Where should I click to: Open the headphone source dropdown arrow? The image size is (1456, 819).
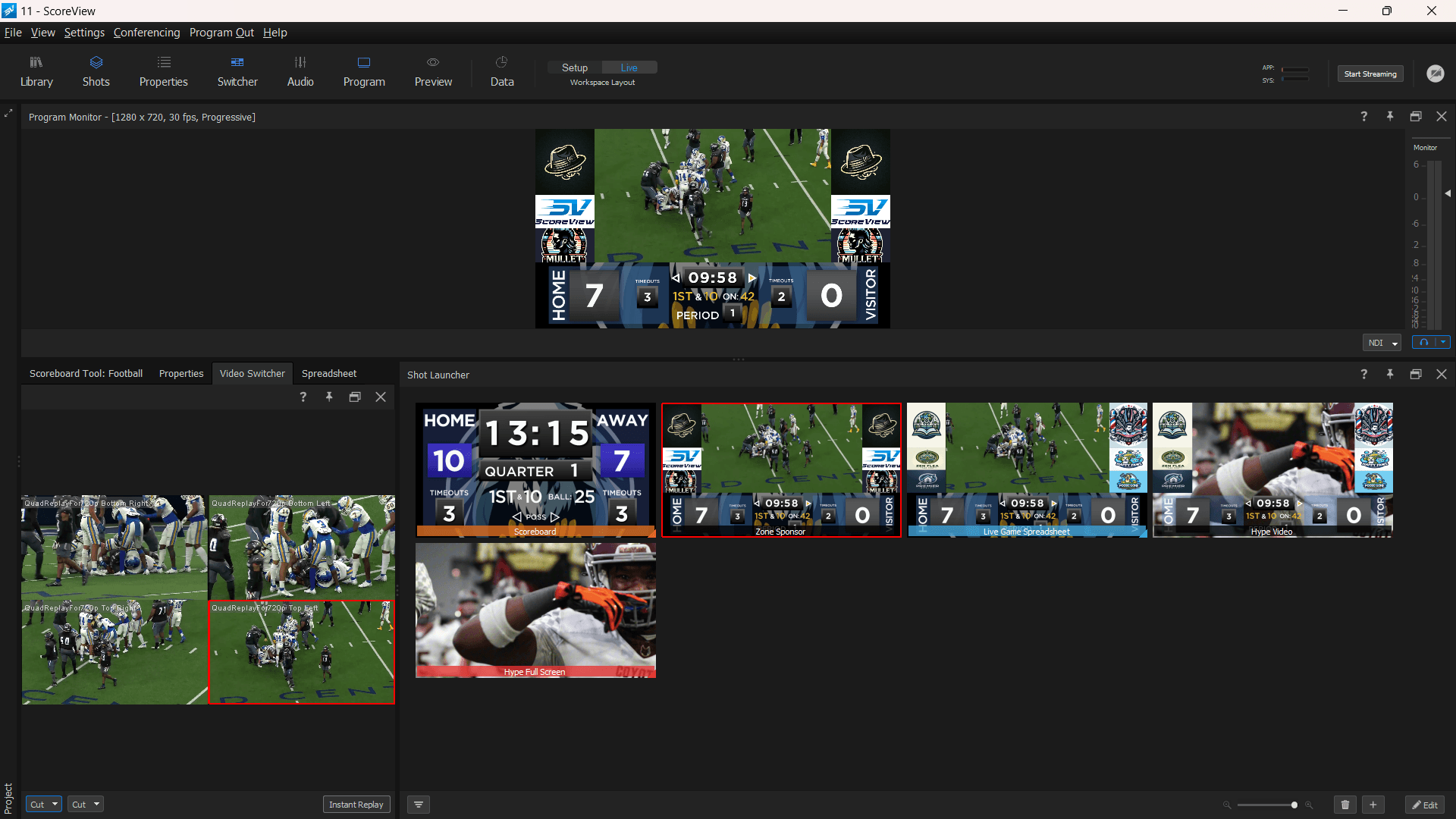1441,342
